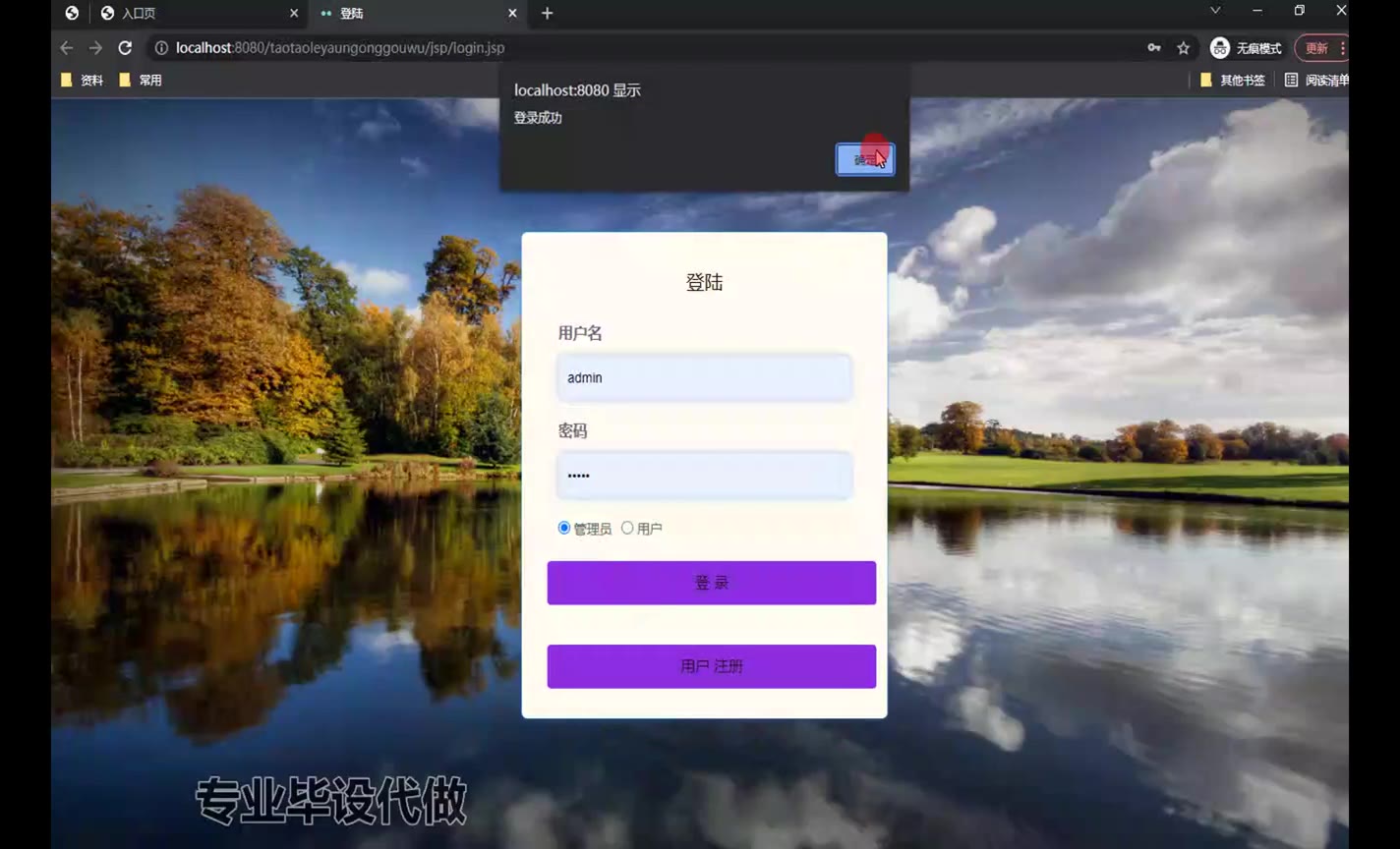Reload the login page
The width and height of the screenshot is (1400, 849).
[125, 48]
